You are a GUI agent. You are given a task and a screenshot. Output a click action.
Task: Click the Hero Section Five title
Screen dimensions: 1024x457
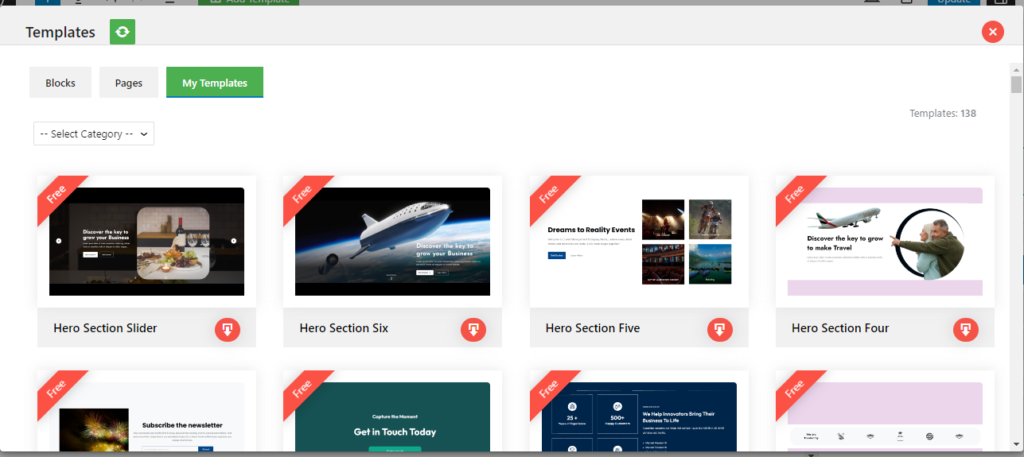pyautogui.click(x=593, y=328)
